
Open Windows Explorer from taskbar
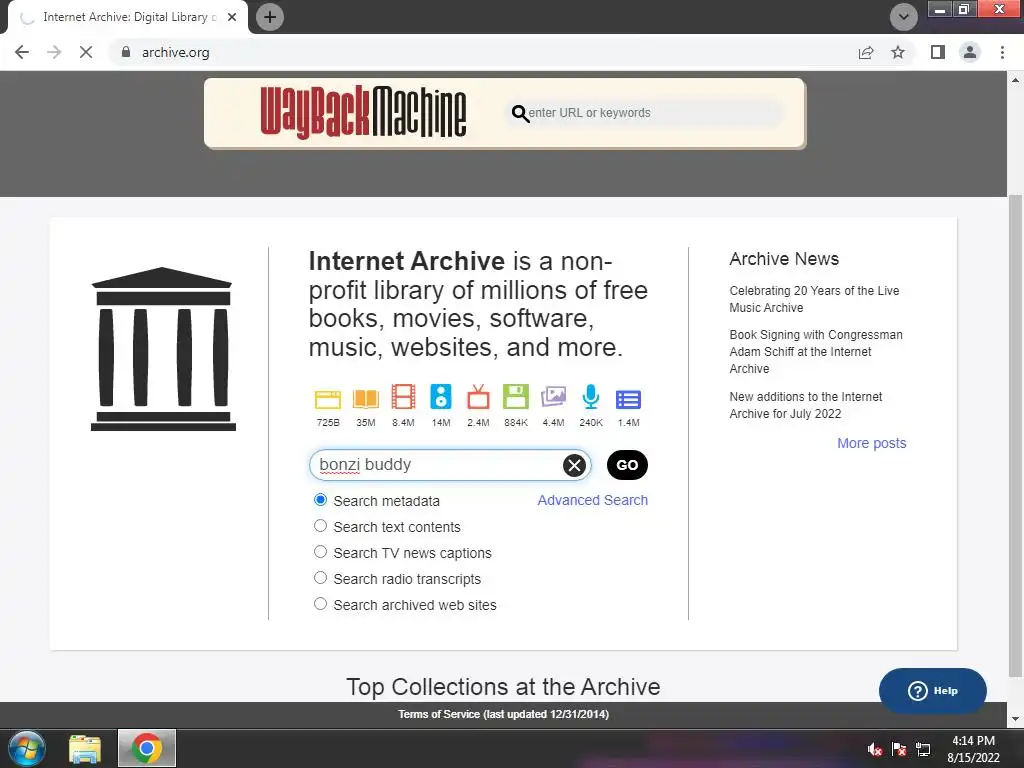coord(85,748)
